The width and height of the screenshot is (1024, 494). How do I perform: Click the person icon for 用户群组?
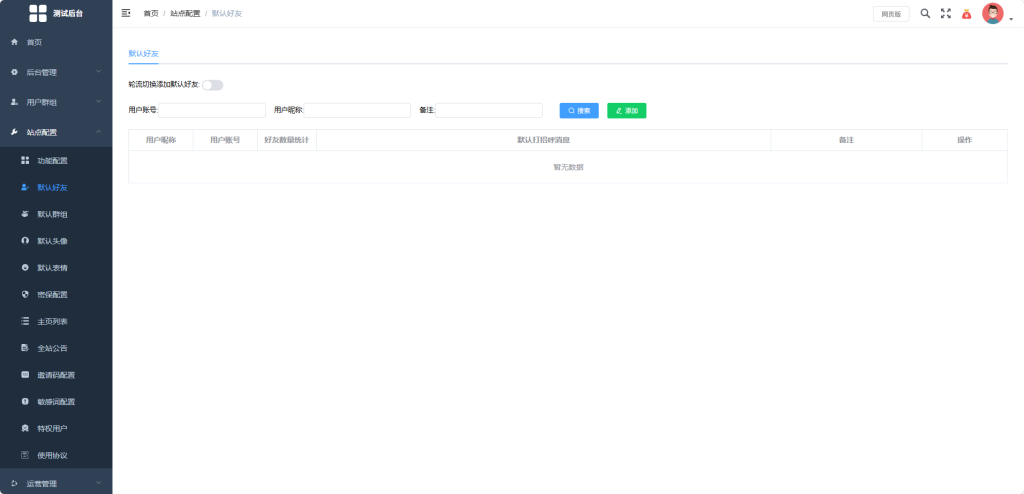click(x=14, y=102)
